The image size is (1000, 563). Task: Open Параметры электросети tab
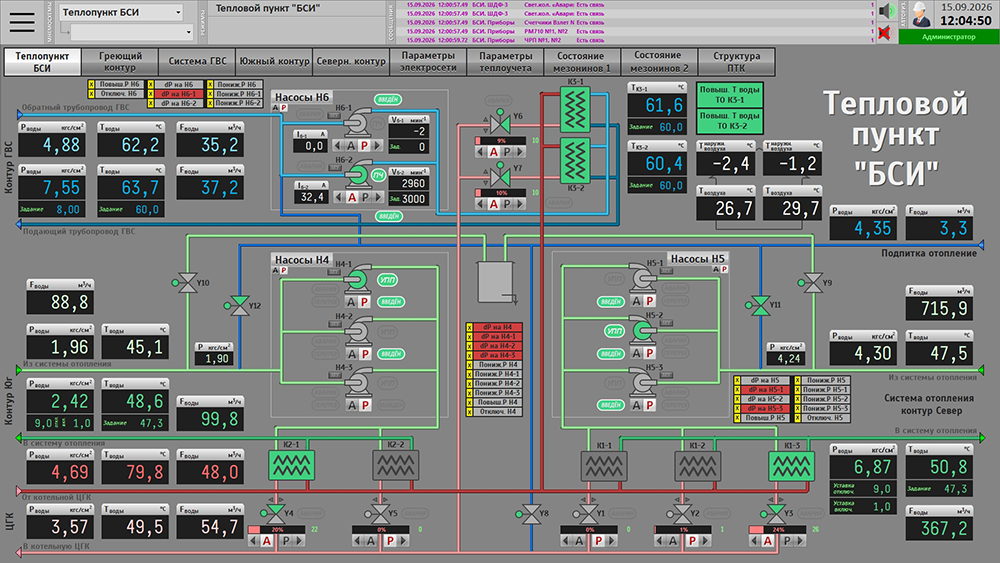(x=428, y=62)
